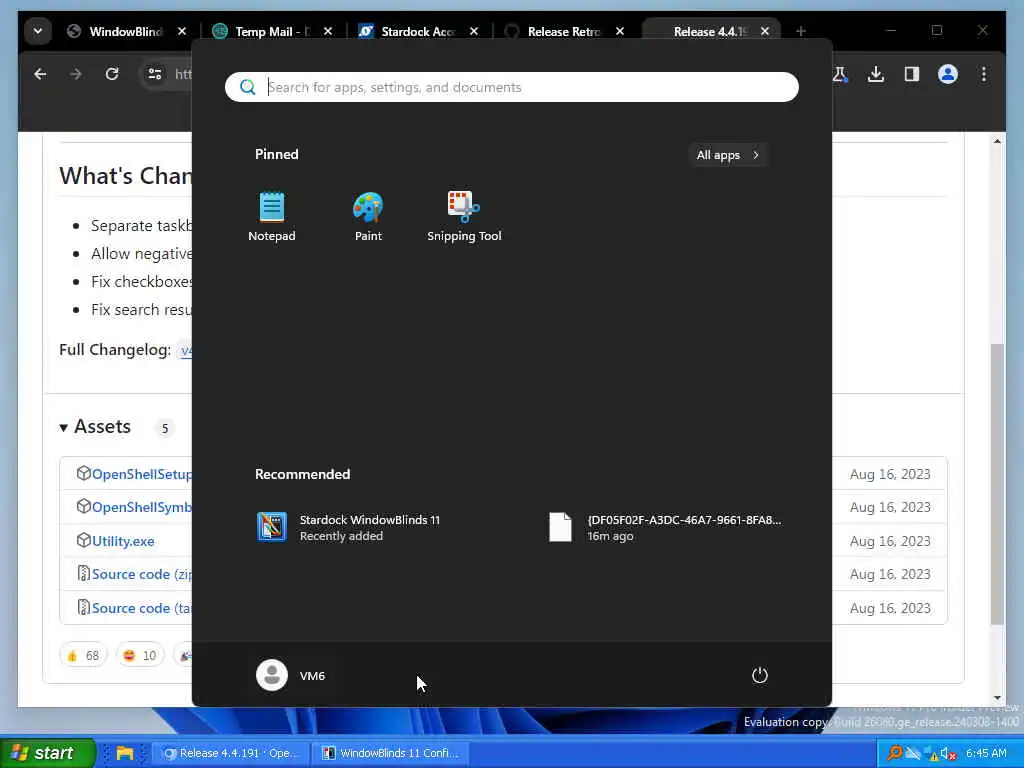Open Chrome downloads
1024x768 pixels.
point(876,74)
